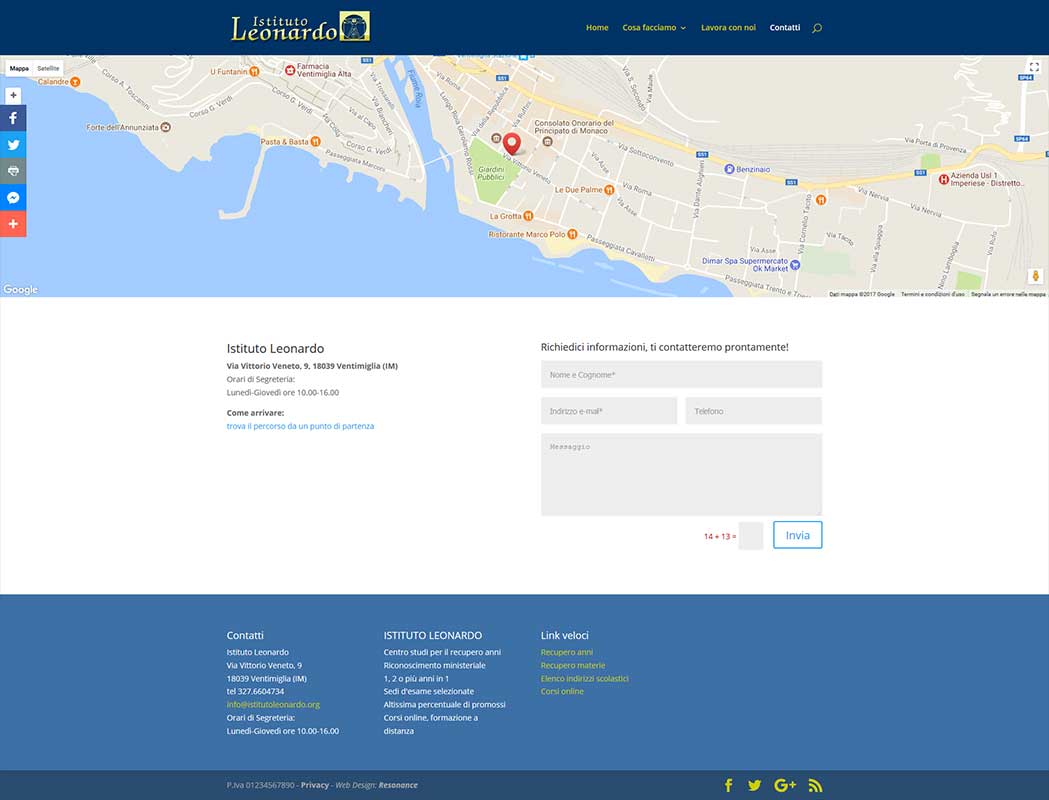This screenshot has width=1049, height=800.
Task: Open the trova il percorso directions link
Action: 300,426
